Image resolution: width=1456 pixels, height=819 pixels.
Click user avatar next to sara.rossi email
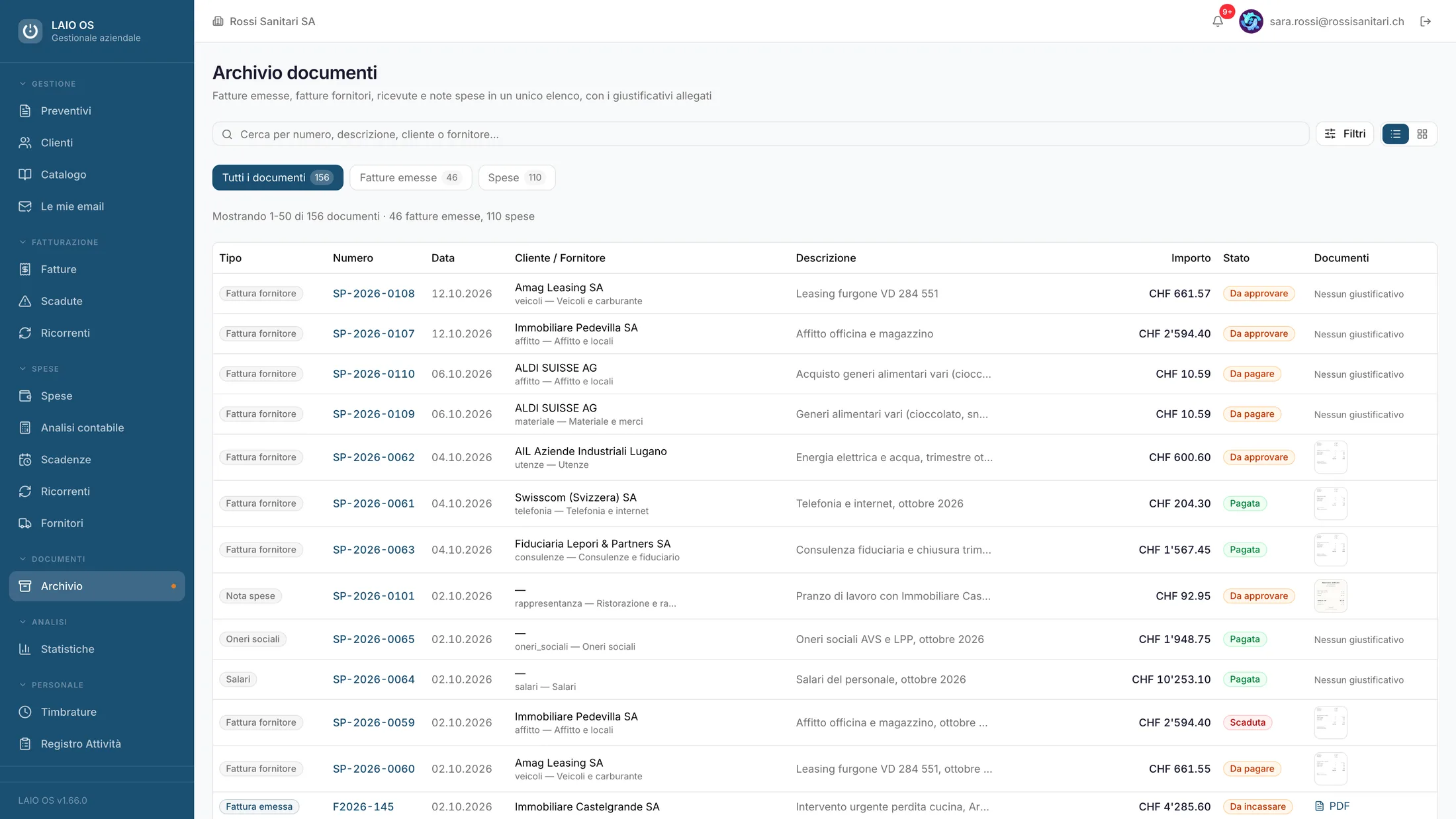[x=1251, y=21]
